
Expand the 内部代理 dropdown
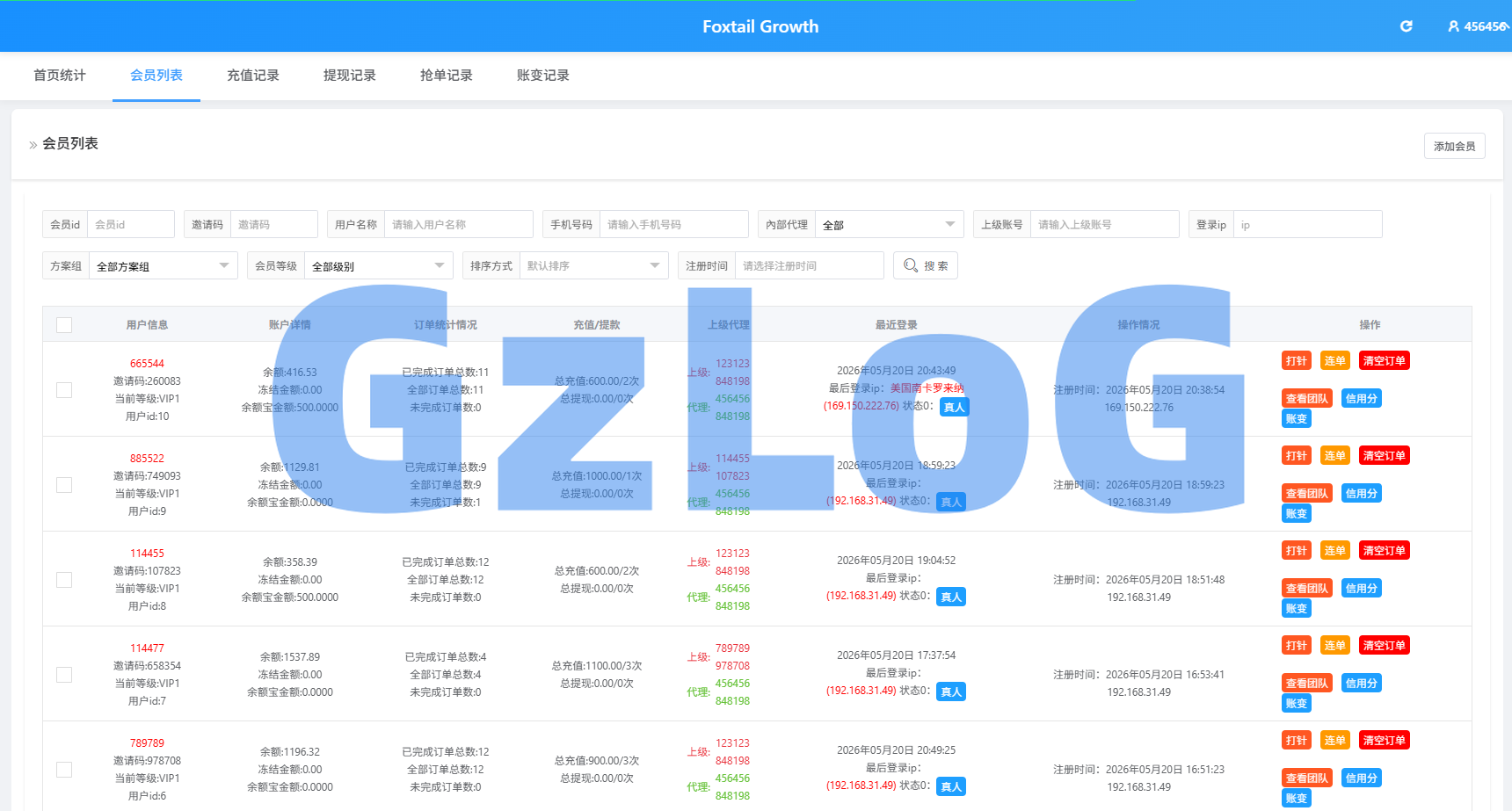(889, 224)
